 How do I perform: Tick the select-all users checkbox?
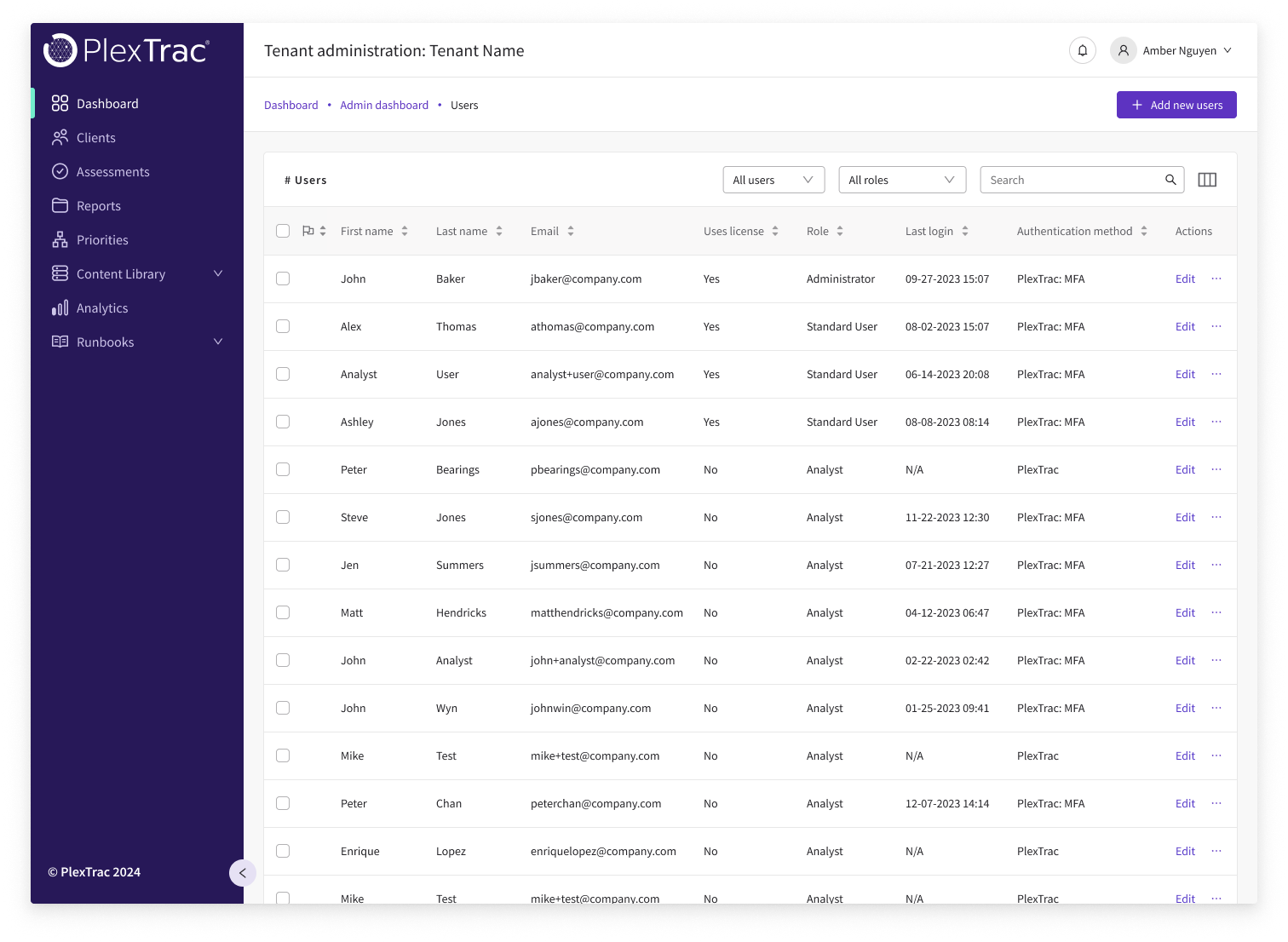283,231
